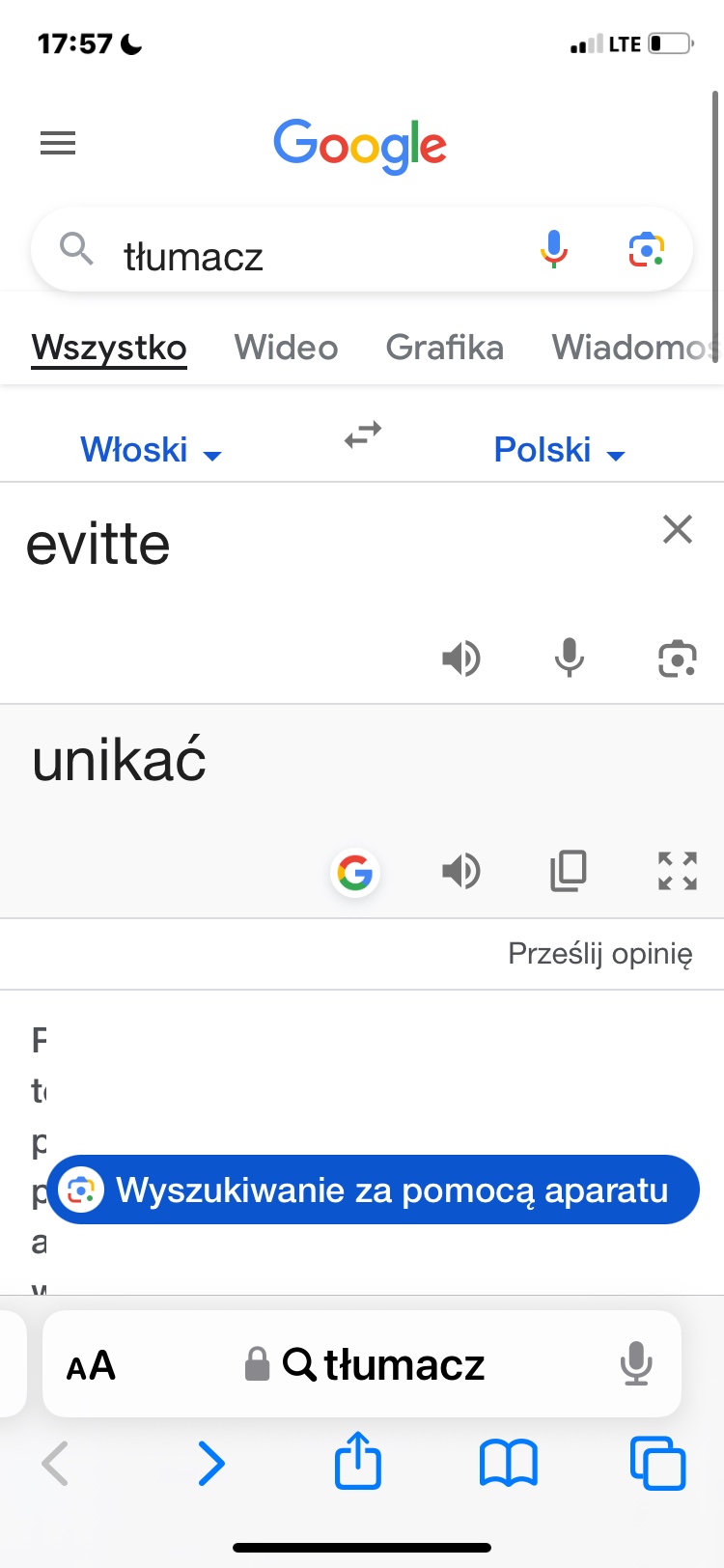Translate using the camera icon in source box
This screenshot has width=724, height=1568.
(677, 658)
